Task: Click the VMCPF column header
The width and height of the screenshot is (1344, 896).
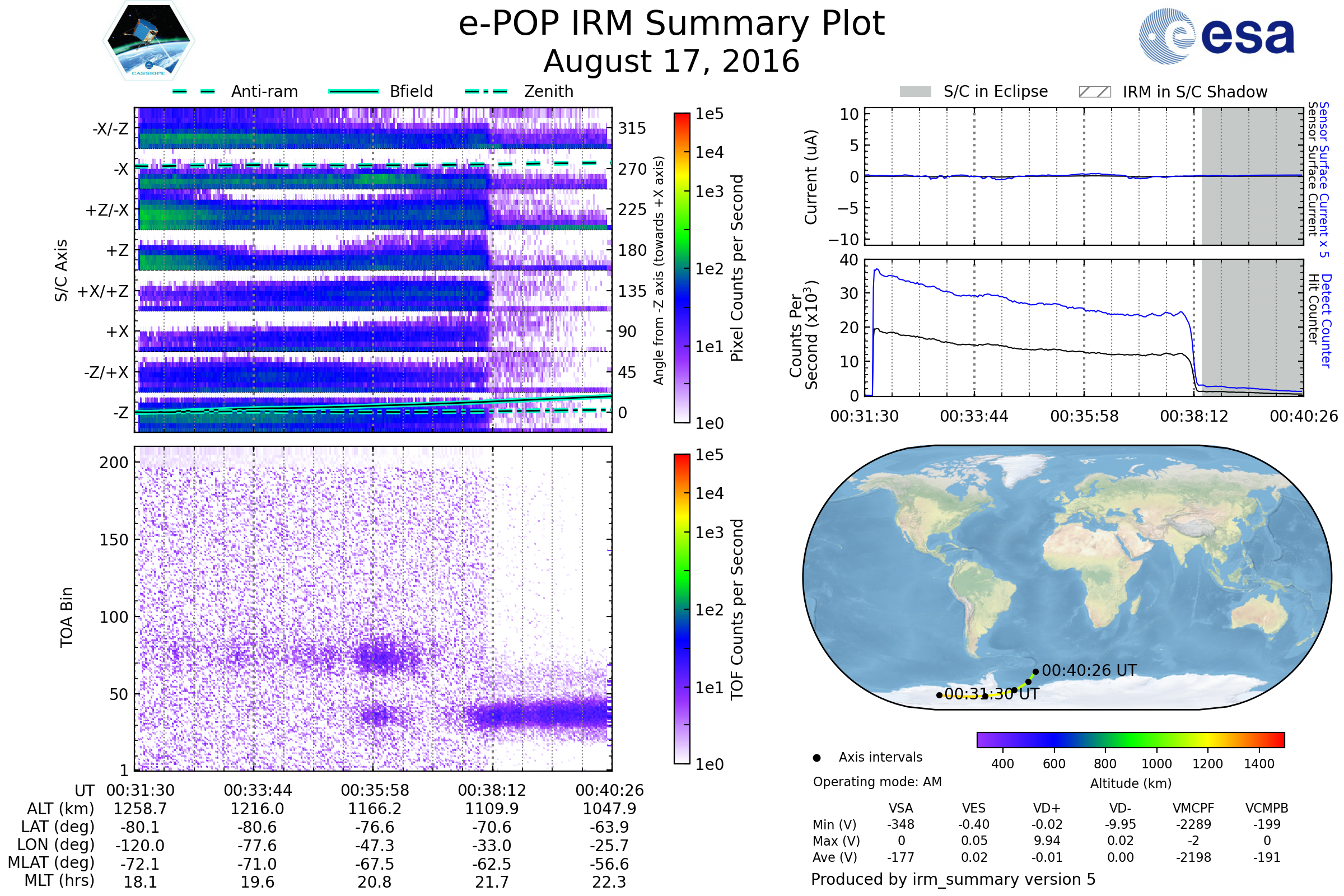Action: pos(1193,808)
